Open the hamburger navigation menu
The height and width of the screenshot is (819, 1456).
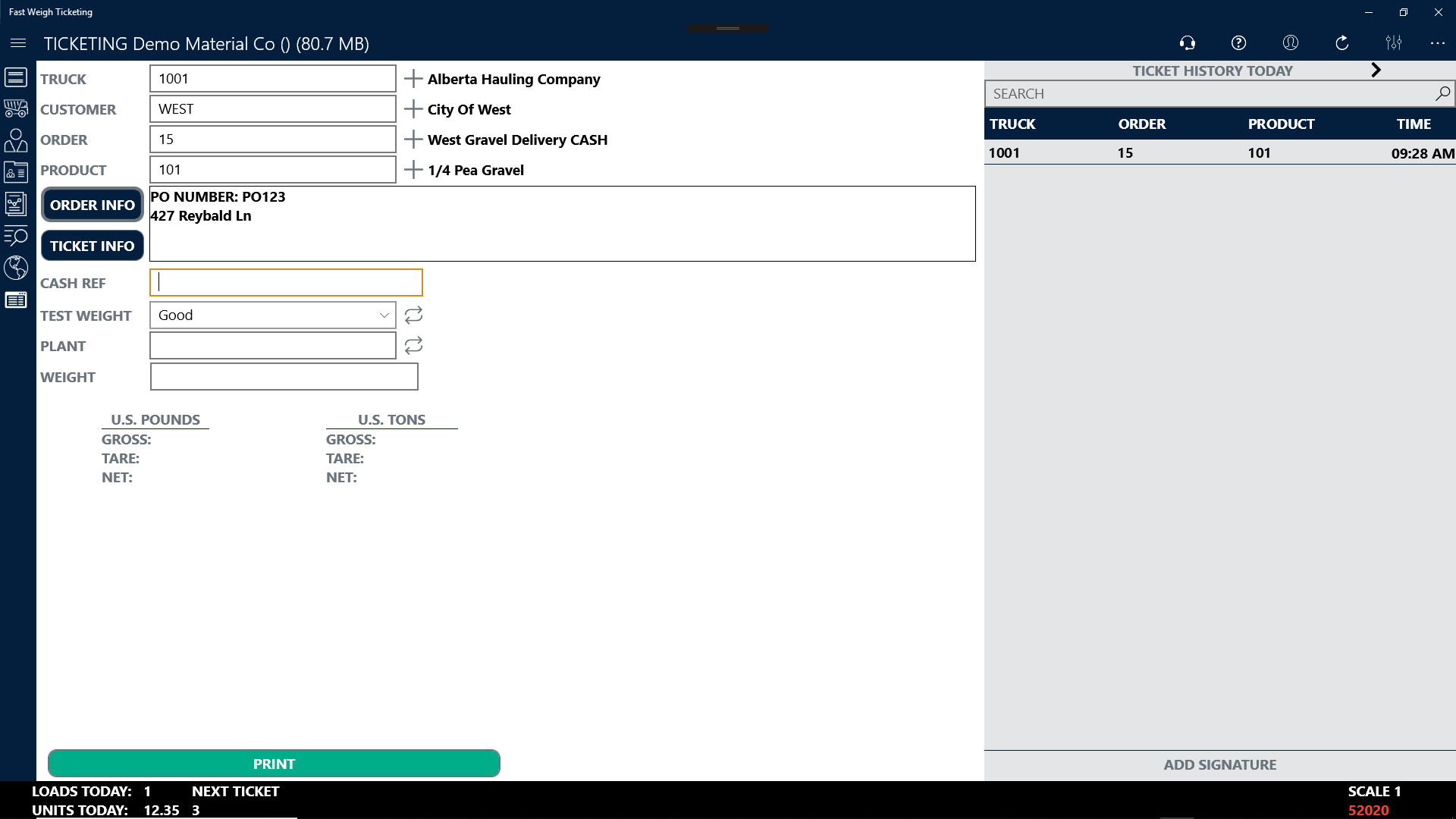18,43
